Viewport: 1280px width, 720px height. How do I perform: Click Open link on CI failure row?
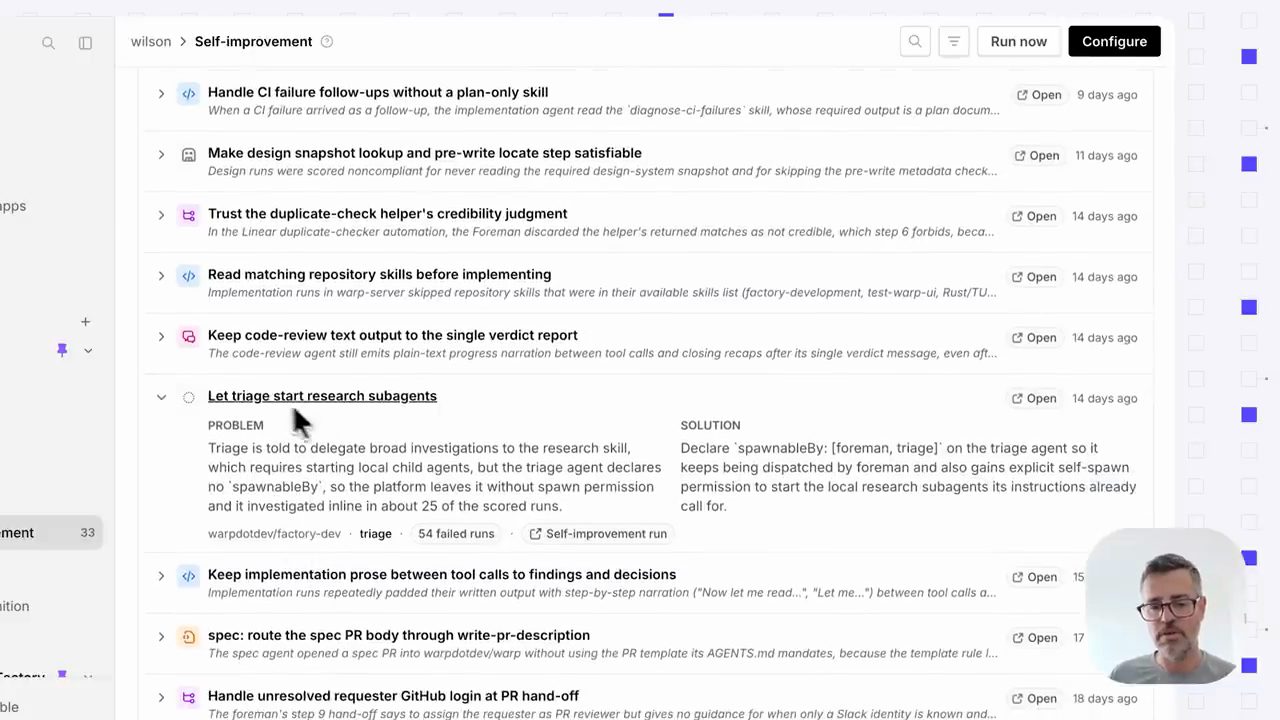pyautogui.click(x=1039, y=95)
